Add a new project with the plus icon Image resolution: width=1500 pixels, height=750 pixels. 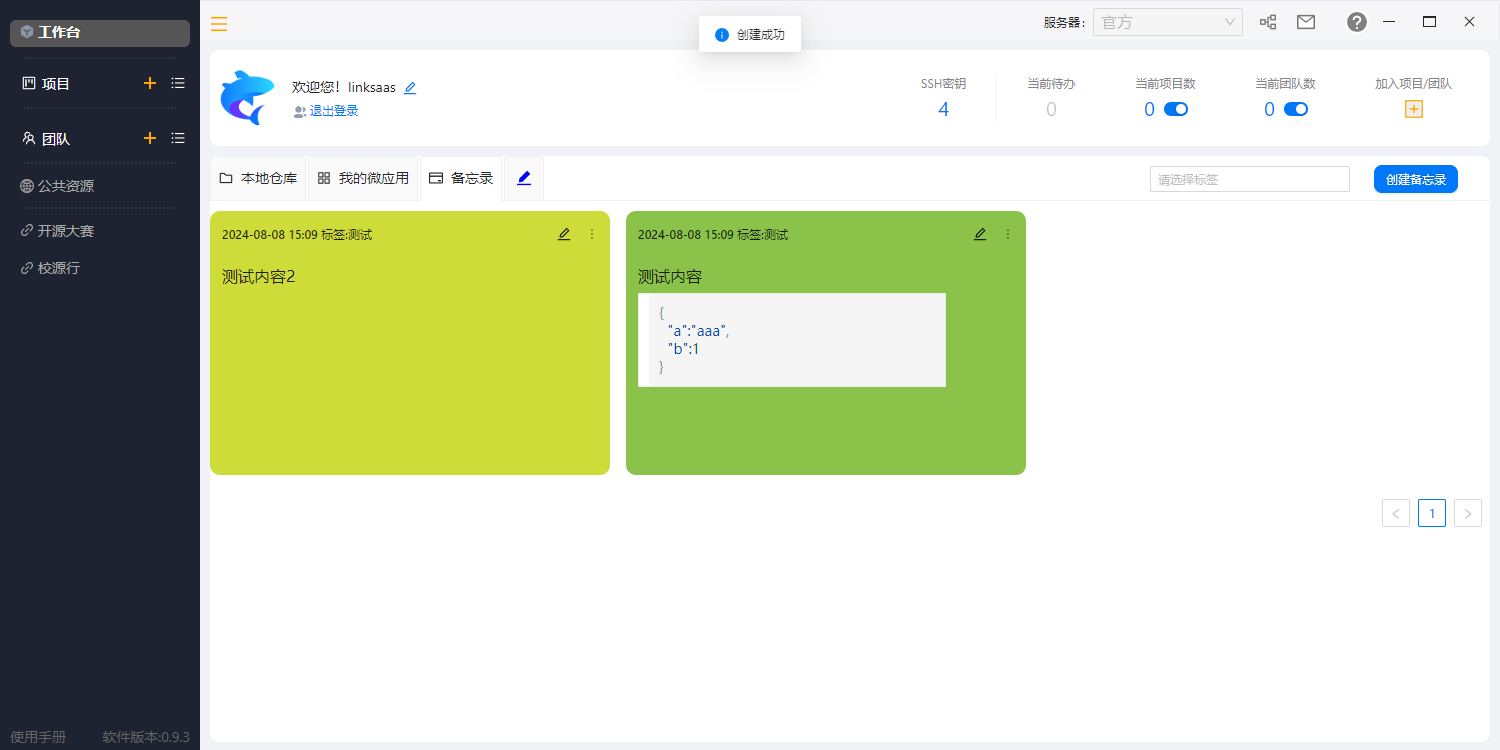[x=150, y=83]
